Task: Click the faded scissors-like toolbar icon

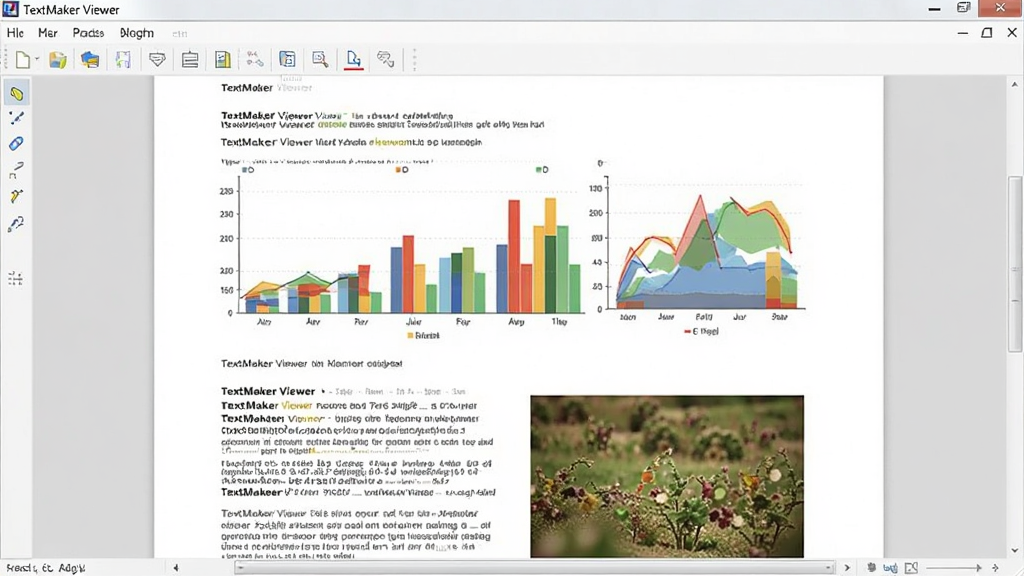Action: pyautogui.click(x=255, y=59)
